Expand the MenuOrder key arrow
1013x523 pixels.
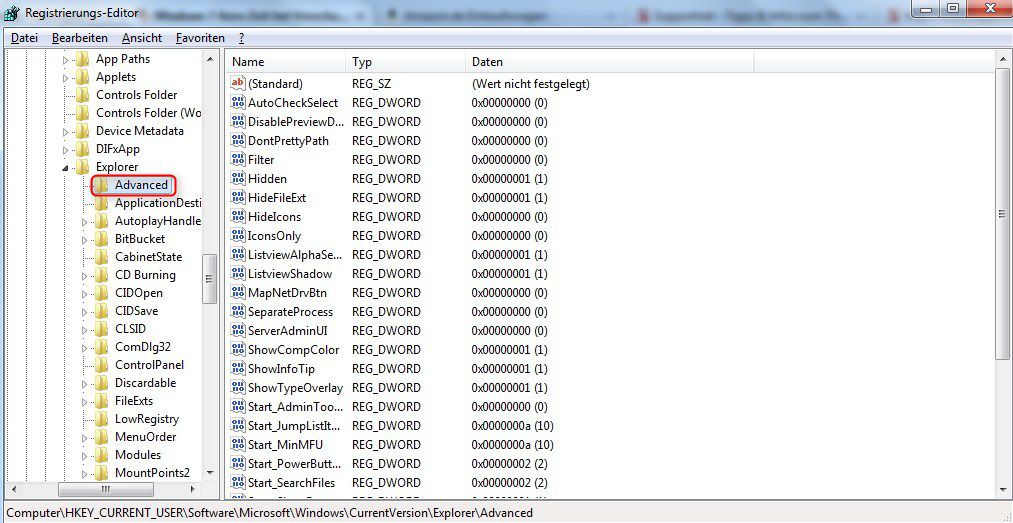pos(86,437)
